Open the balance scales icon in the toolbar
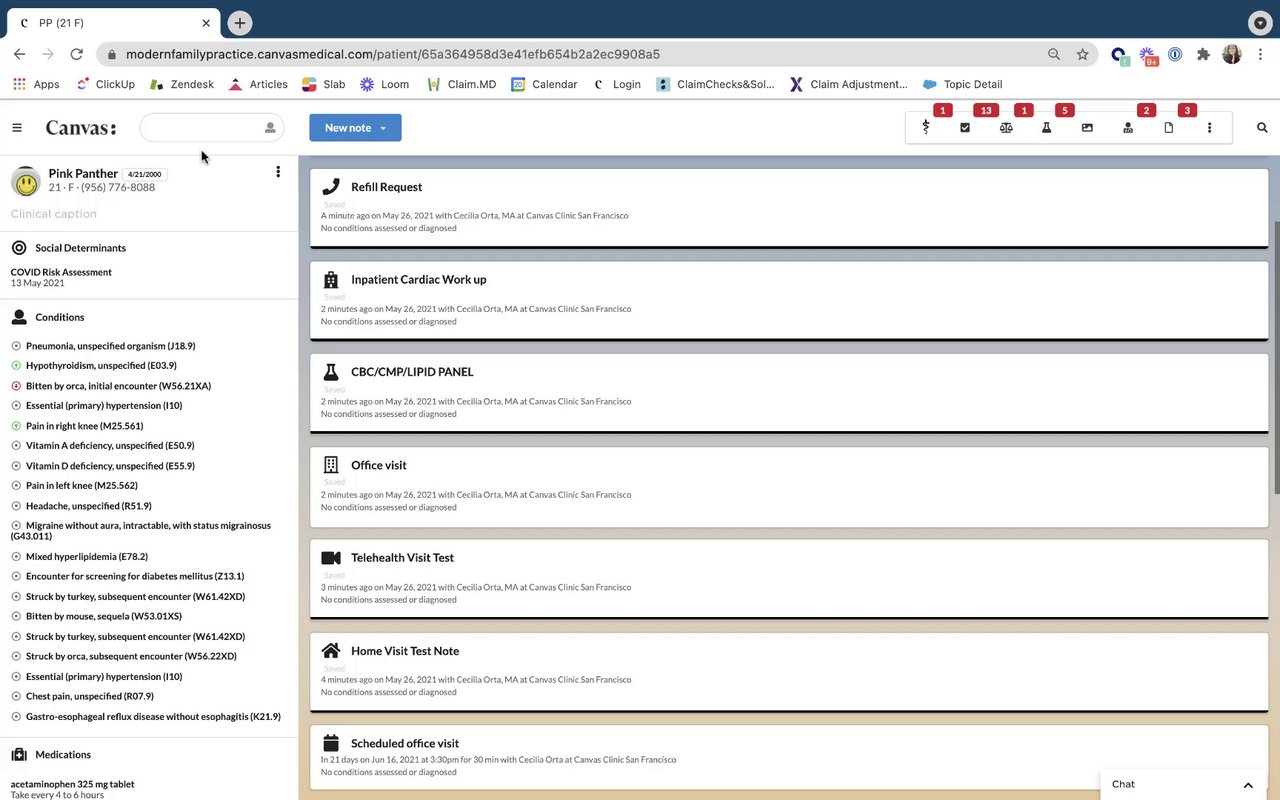 click(1006, 128)
